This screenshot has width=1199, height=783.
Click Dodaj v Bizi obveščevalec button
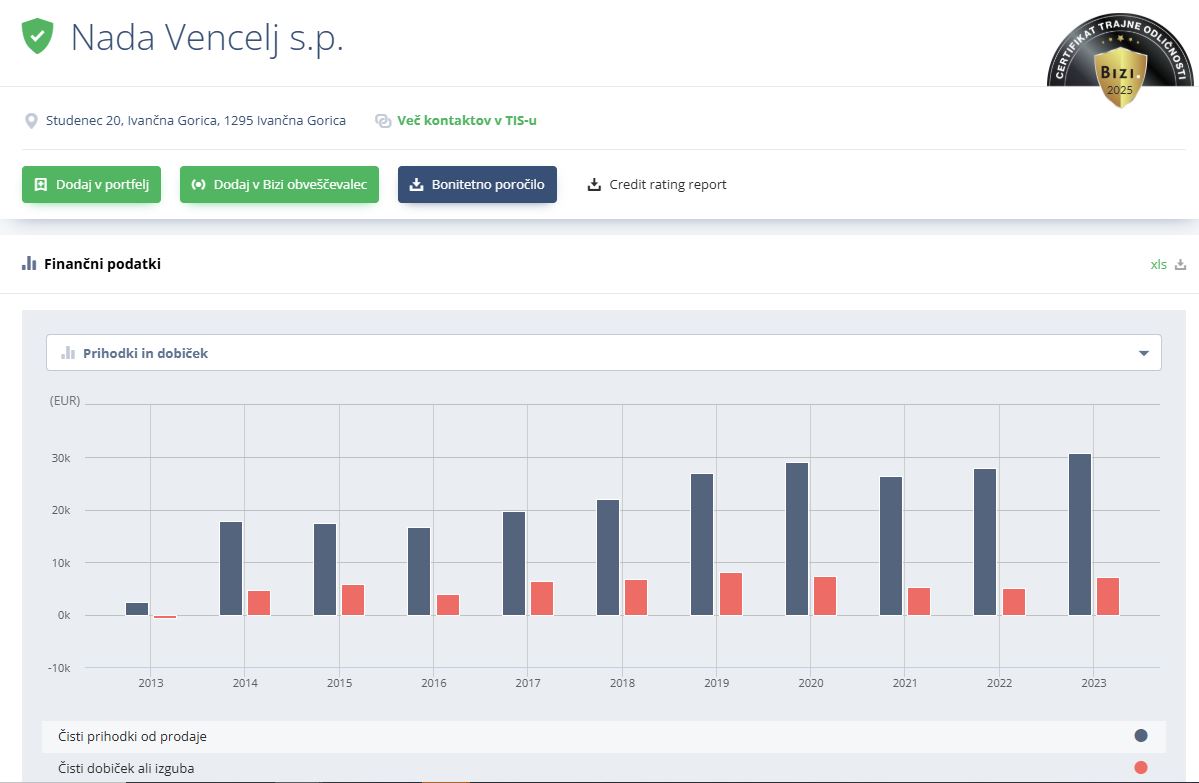279,184
